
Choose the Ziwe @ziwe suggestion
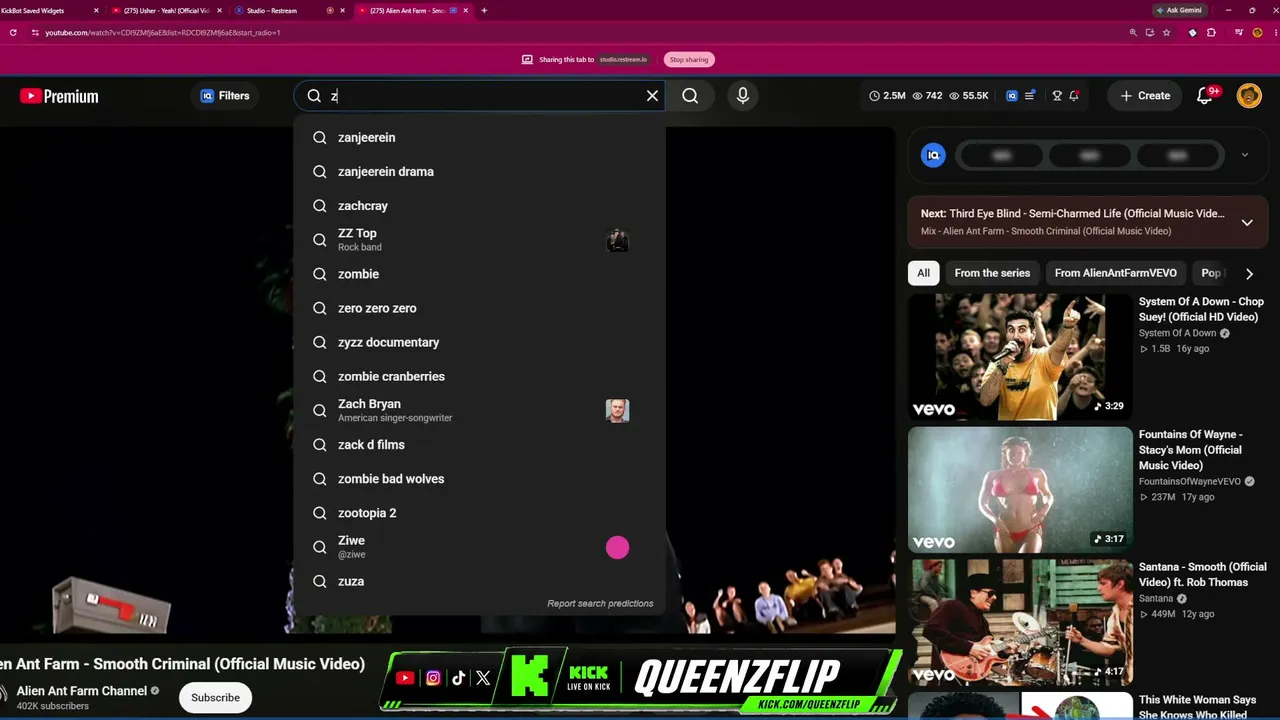tap(480, 547)
